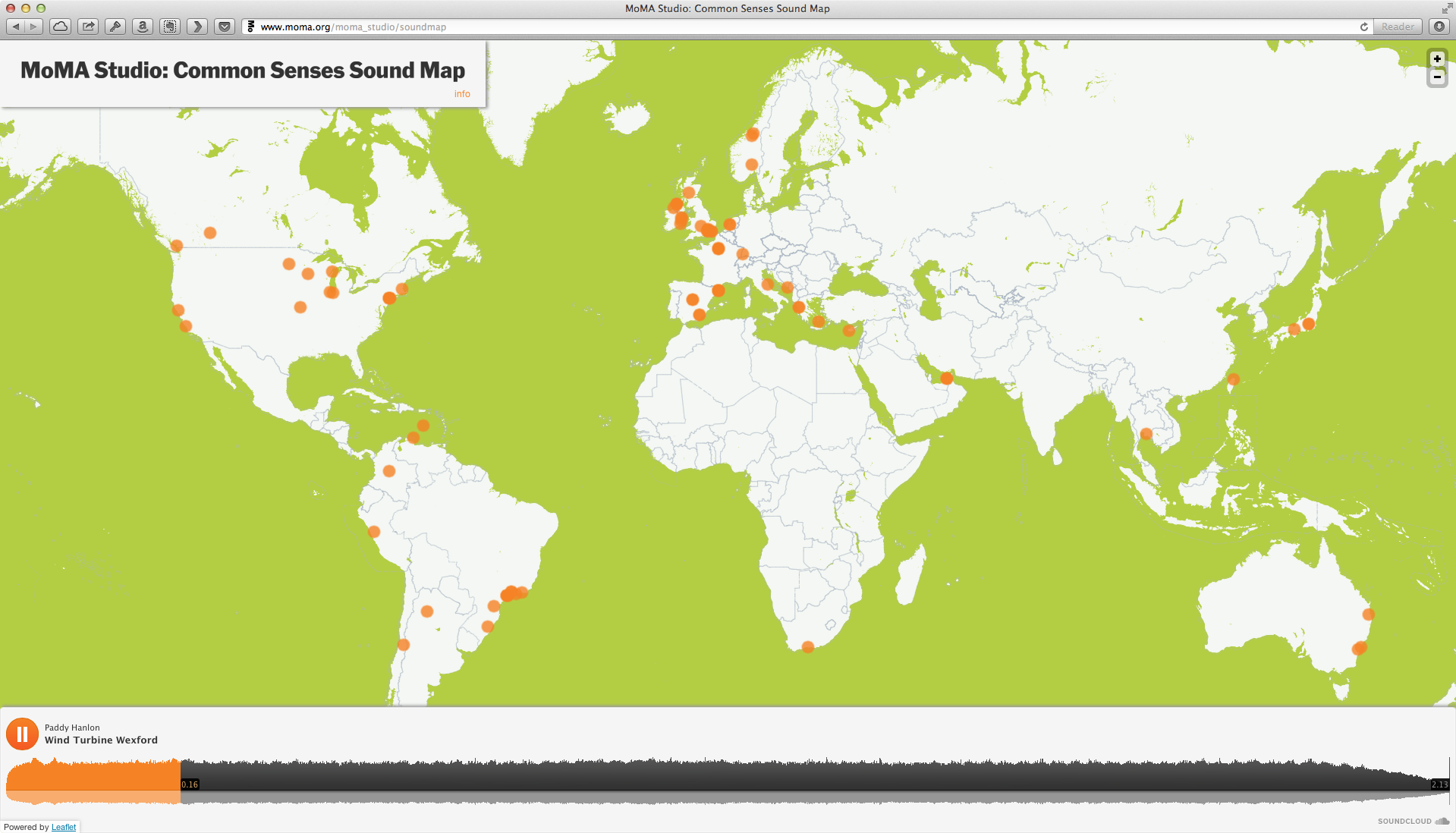Clip page with the Evernote icon
The height and width of the screenshot is (833, 1456).
click(169, 25)
